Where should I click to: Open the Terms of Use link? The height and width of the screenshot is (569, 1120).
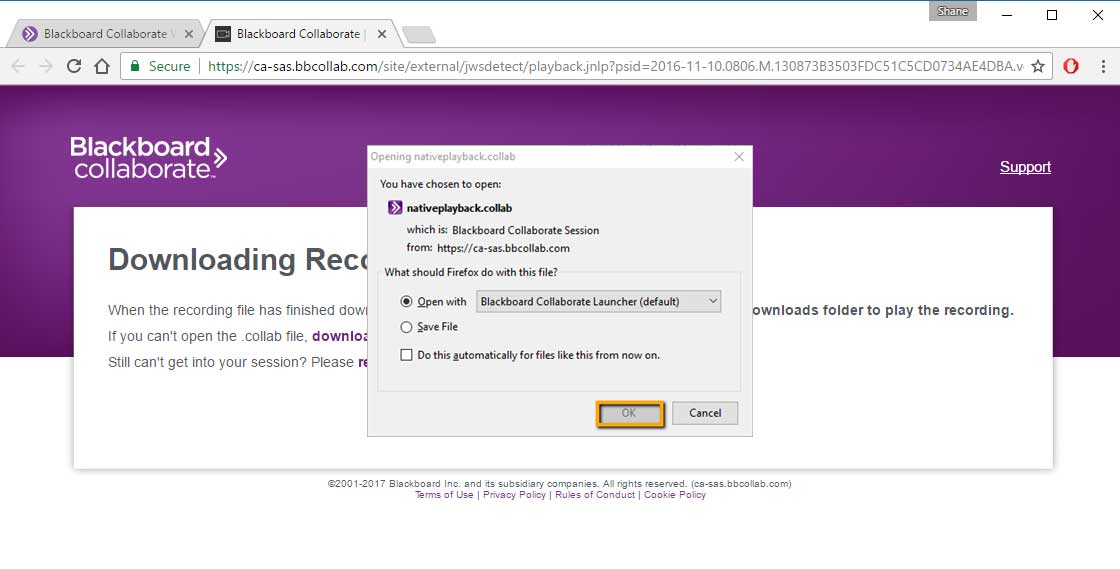[444, 495]
